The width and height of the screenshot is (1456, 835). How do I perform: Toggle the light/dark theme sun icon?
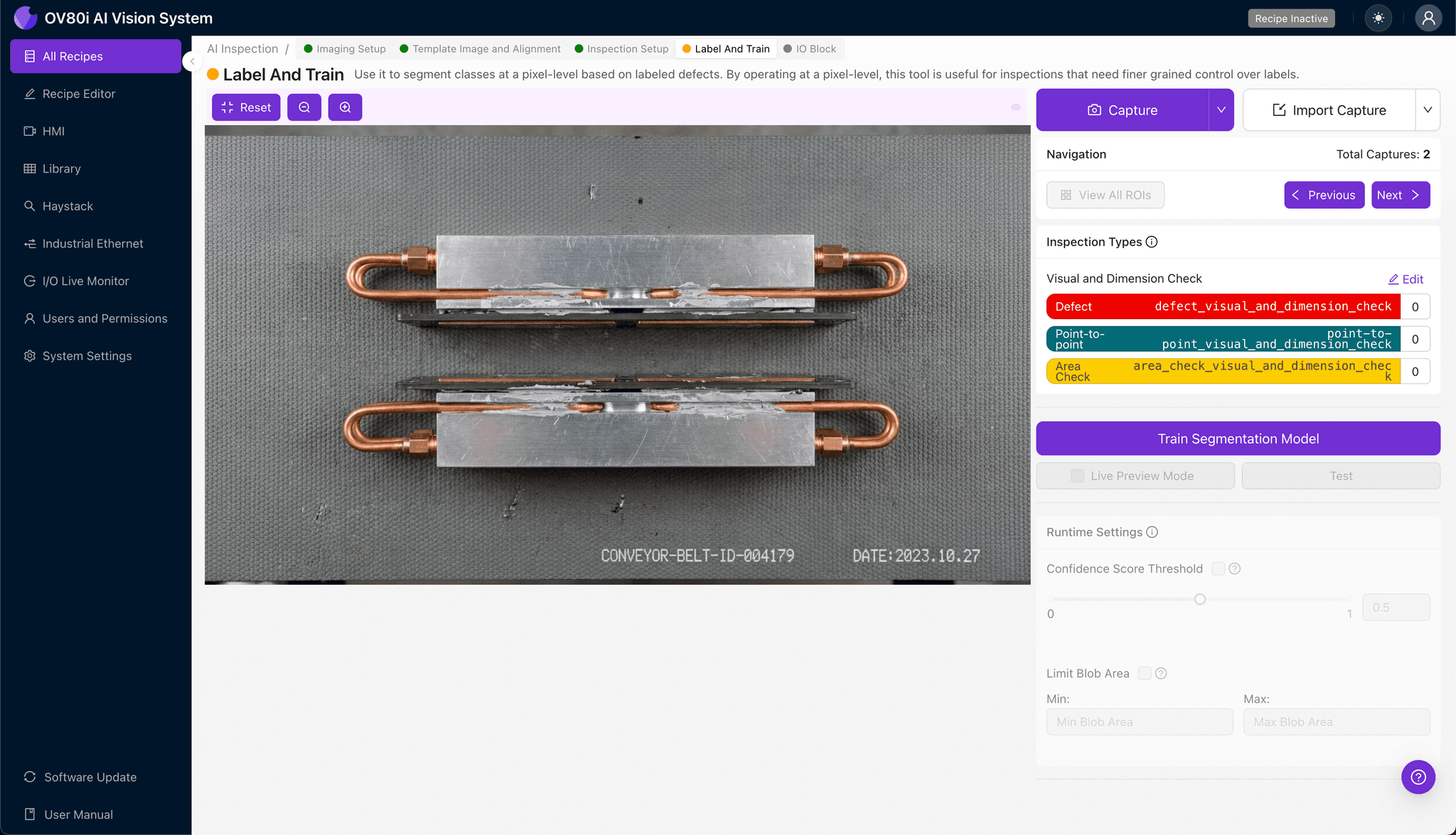[1378, 18]
